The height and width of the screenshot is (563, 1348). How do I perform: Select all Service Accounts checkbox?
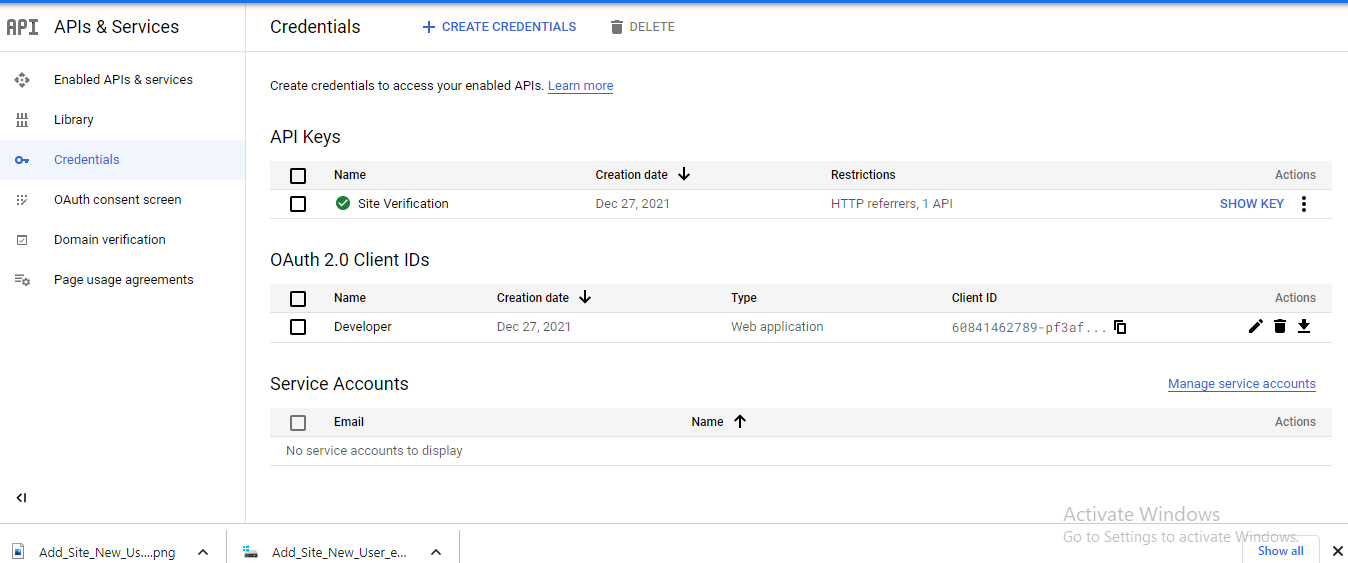coord(298,423)
